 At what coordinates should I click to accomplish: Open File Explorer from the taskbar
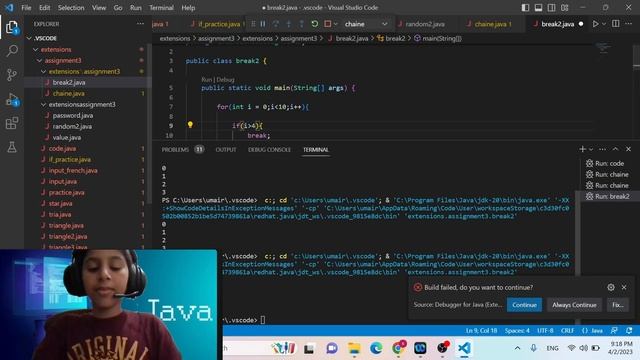(x=354, y=348)
